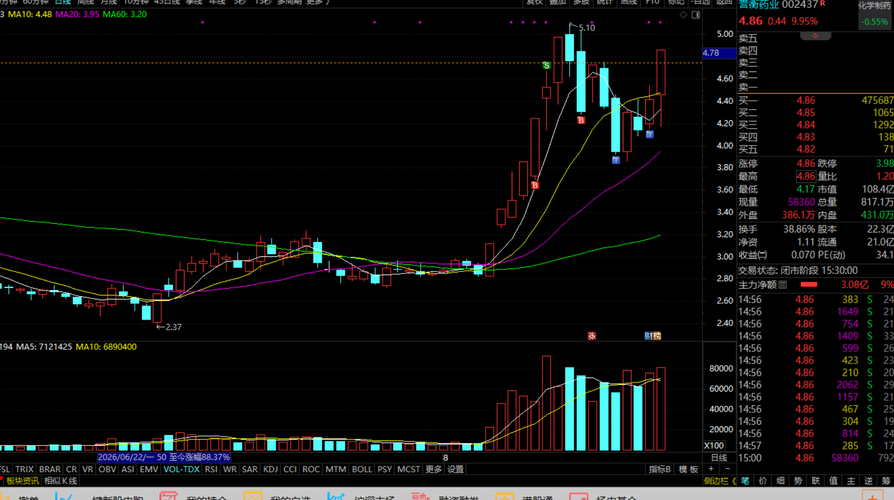
Task: Click the MA60: 3.20 legend
Action: [124, 14]
